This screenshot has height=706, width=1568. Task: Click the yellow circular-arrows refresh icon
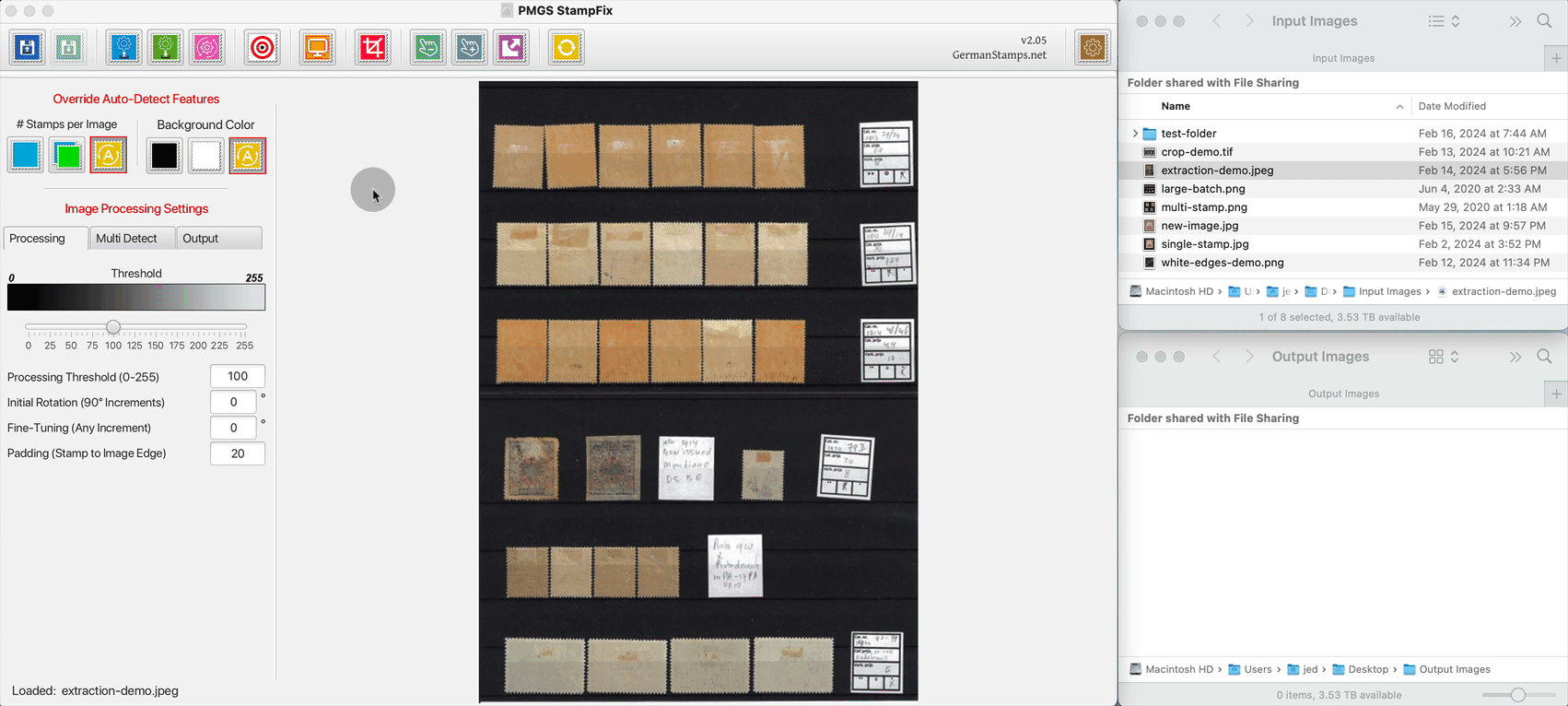click(567, 47)
